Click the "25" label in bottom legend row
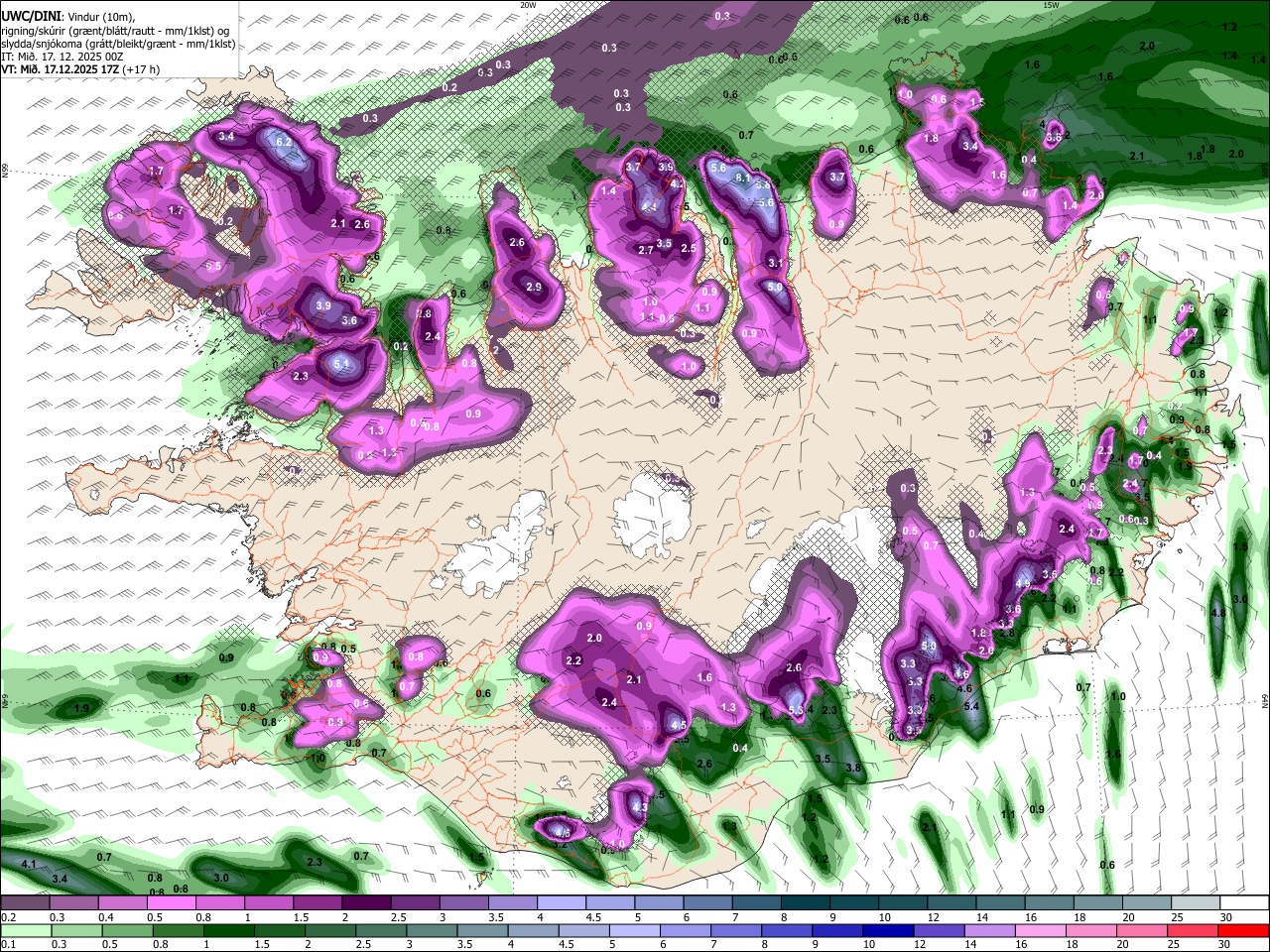Viewport: 1270px width, 952px height. [1174, 944]
